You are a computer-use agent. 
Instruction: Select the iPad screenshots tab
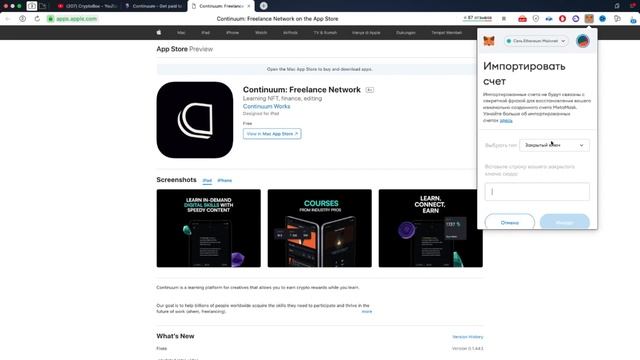207,180
